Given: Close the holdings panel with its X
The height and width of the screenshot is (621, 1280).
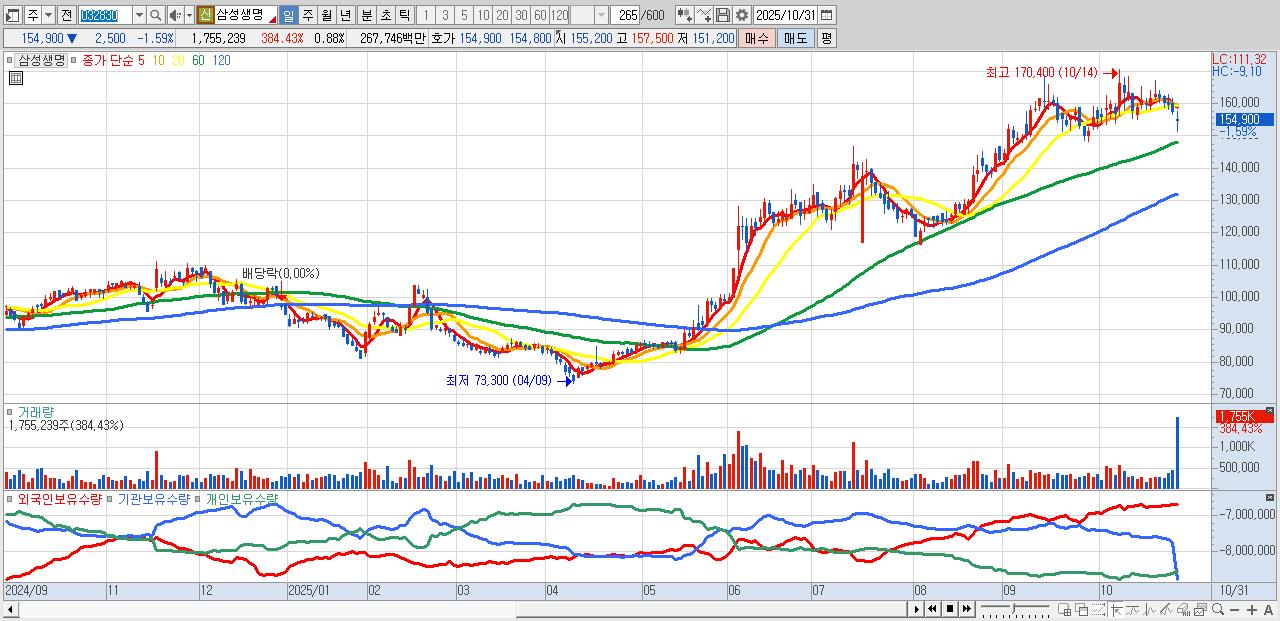Looking at the screenshot, I should (x=1270, y=496).
